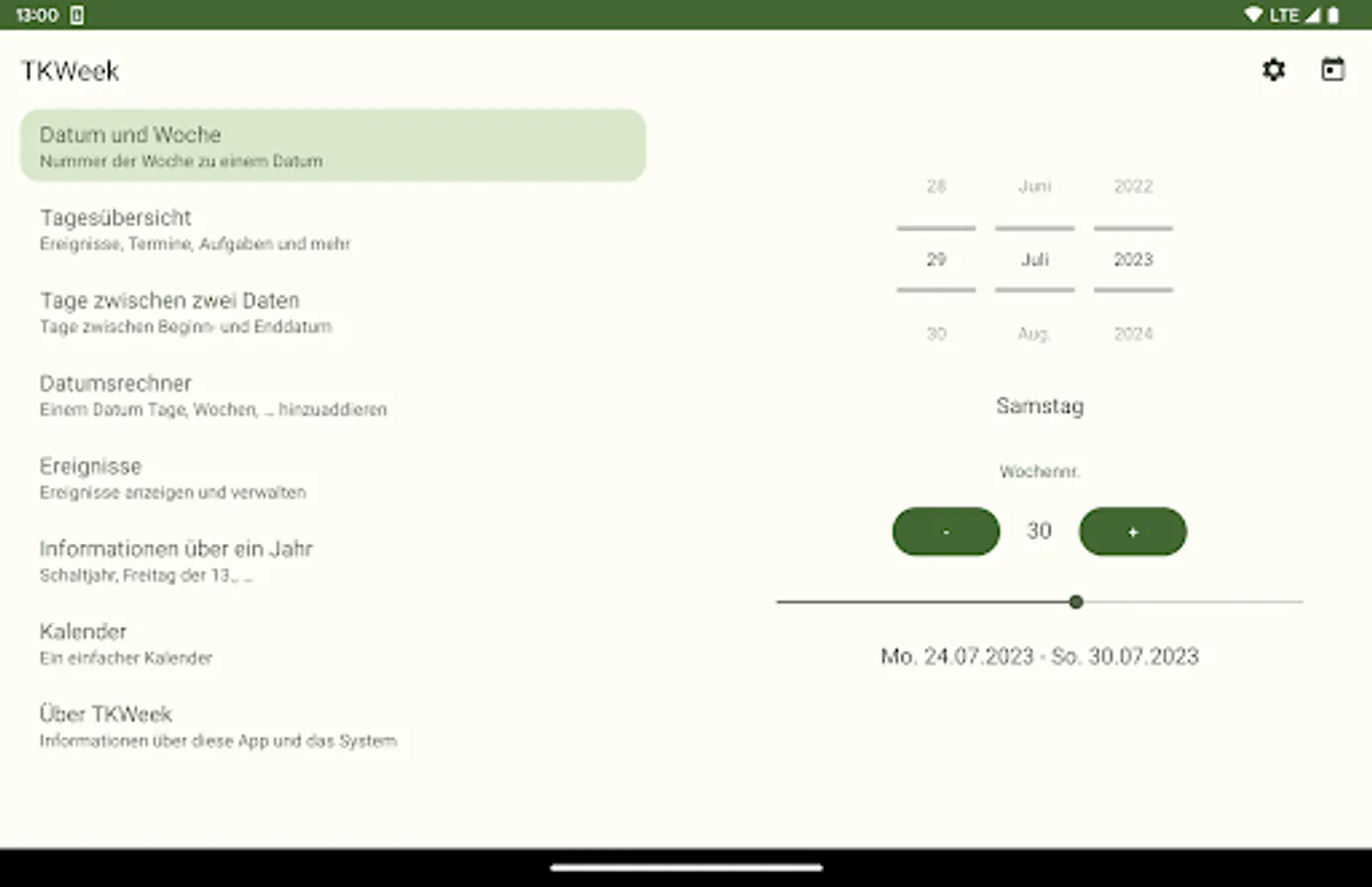Select previous month Juni in picker
This screenshot has height=887, width=1372.
1035,186
